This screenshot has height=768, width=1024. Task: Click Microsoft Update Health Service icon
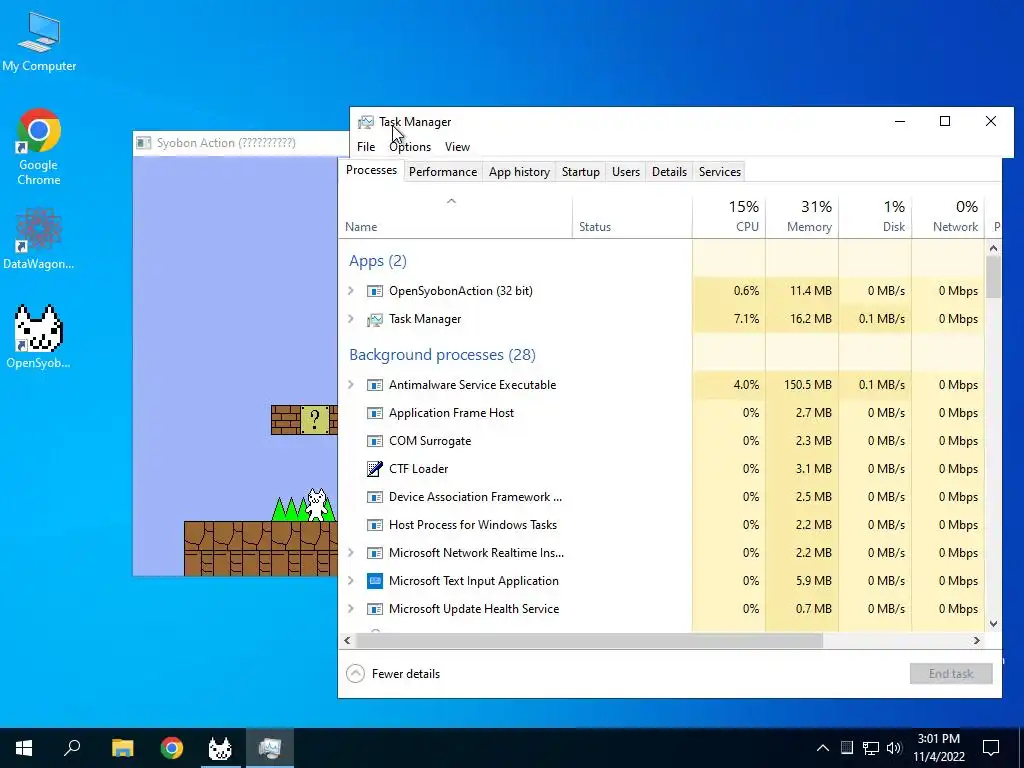point(374,609)
